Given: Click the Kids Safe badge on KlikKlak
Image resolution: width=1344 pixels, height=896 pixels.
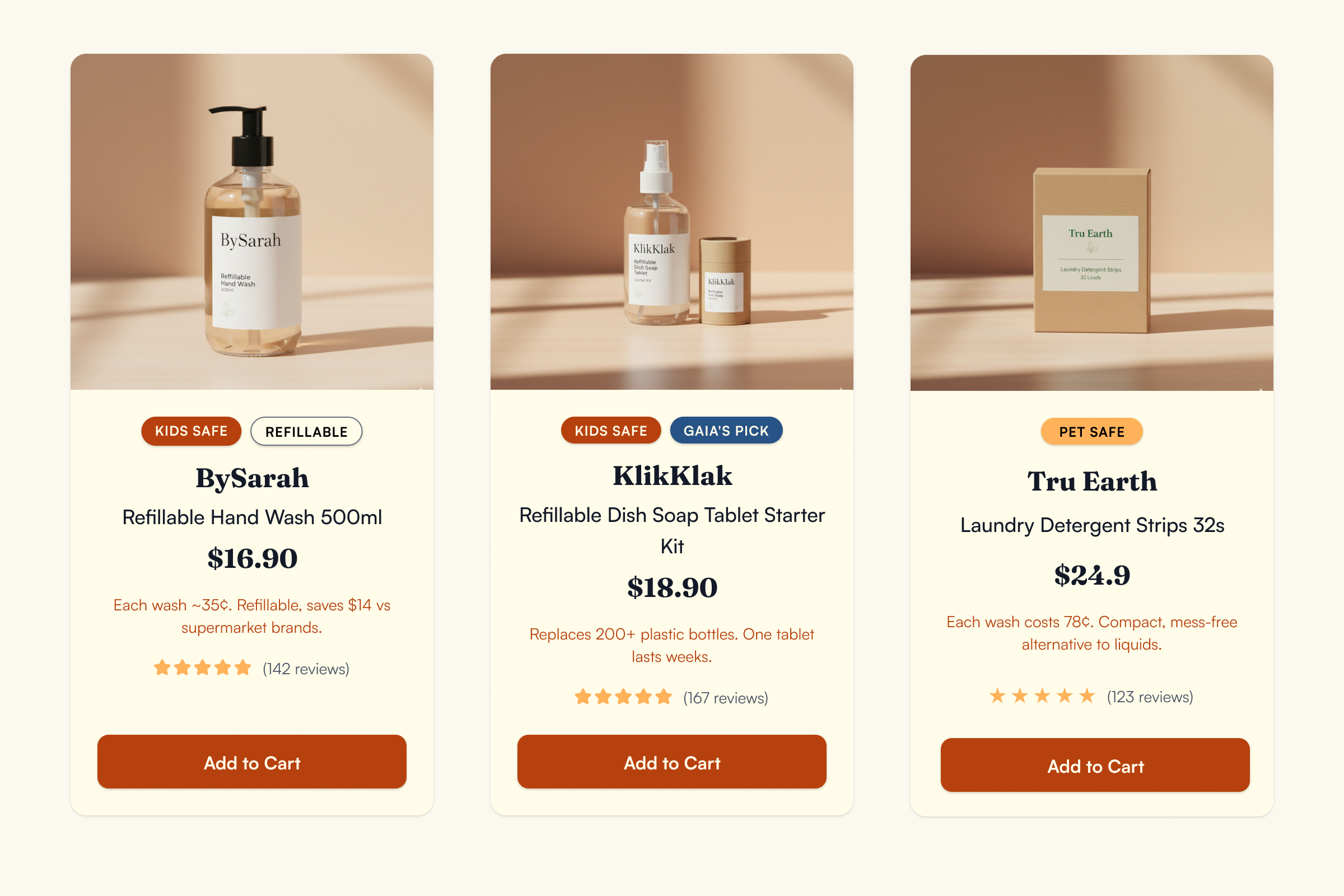Looking at the screenshot, I should pos(611,430).
